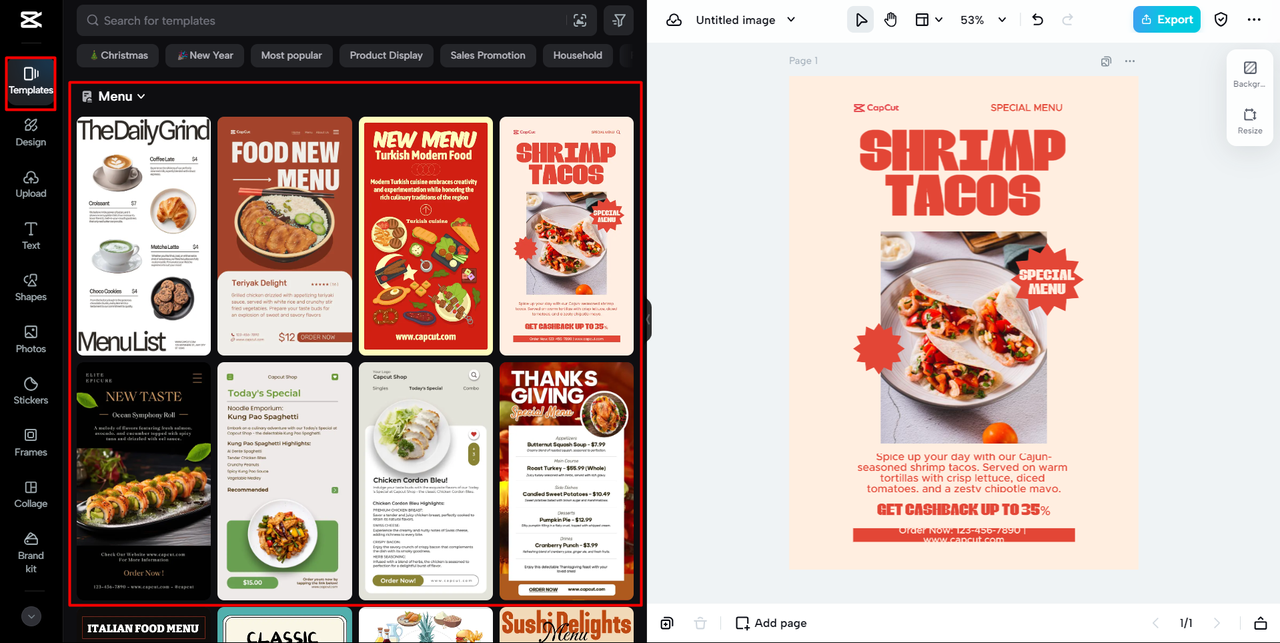This screenshot has width=1280, height=643.
Task: Select GET CASHBACK UP TO 35% text
Action: click(963, 509)
